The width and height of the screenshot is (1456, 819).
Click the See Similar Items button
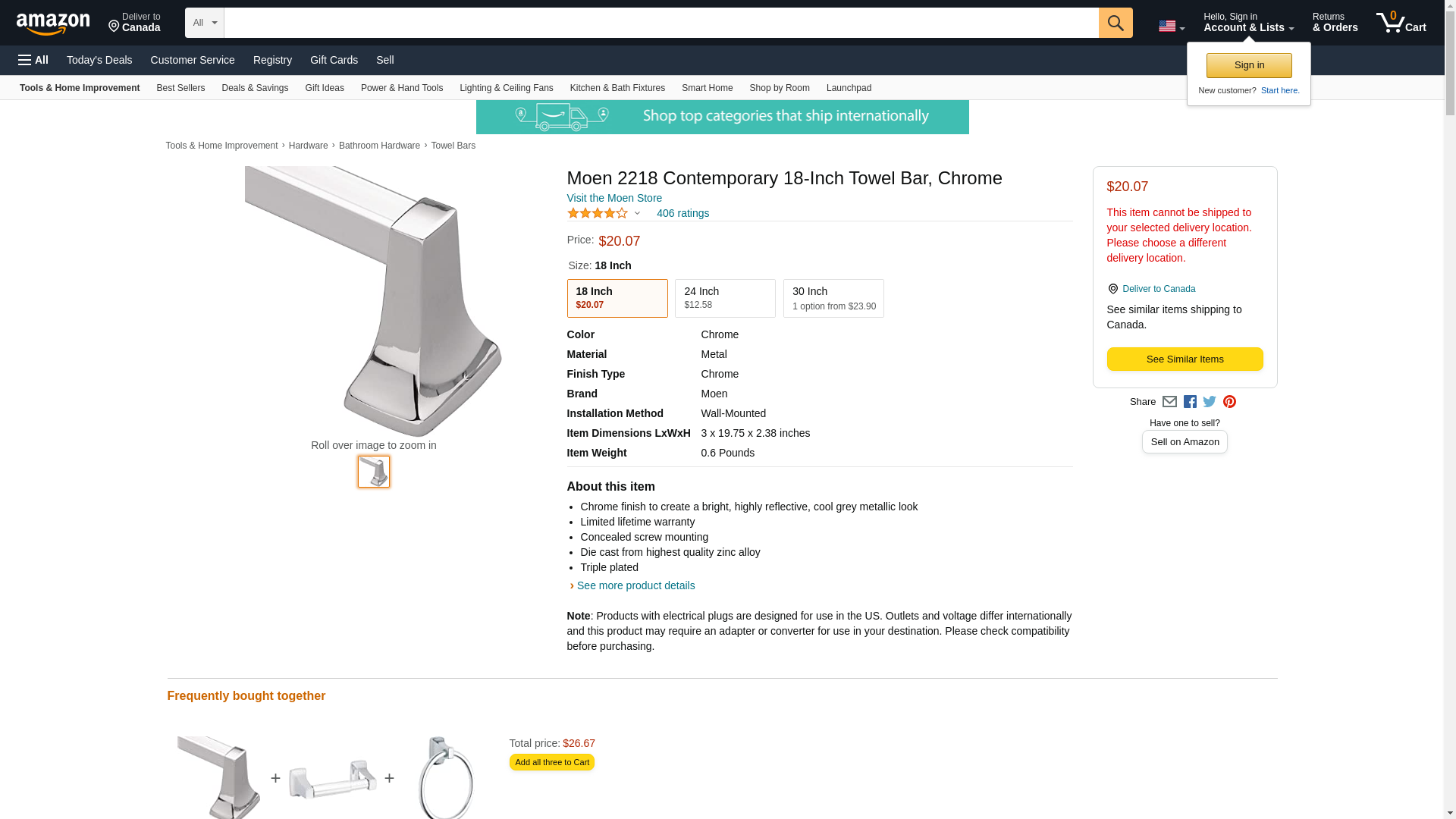tap(1185, 359)
